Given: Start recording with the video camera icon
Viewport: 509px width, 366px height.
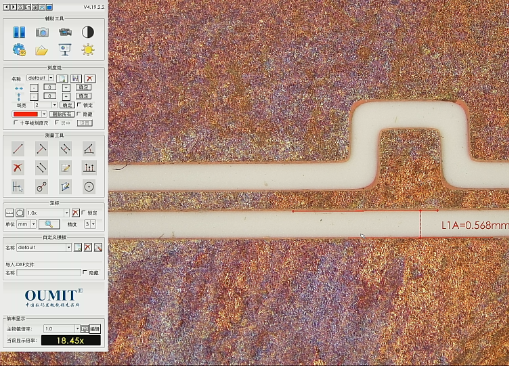Looking at the screenshot, I should (65, 32).
